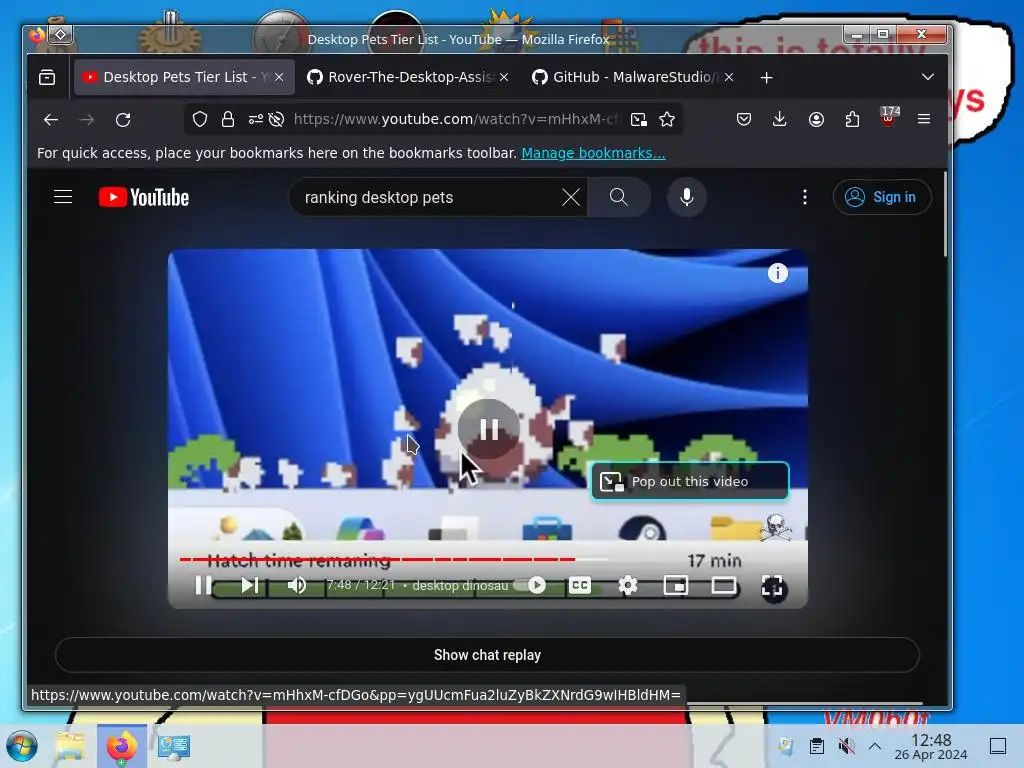Enter fullscreen video mode

point(773,586)
